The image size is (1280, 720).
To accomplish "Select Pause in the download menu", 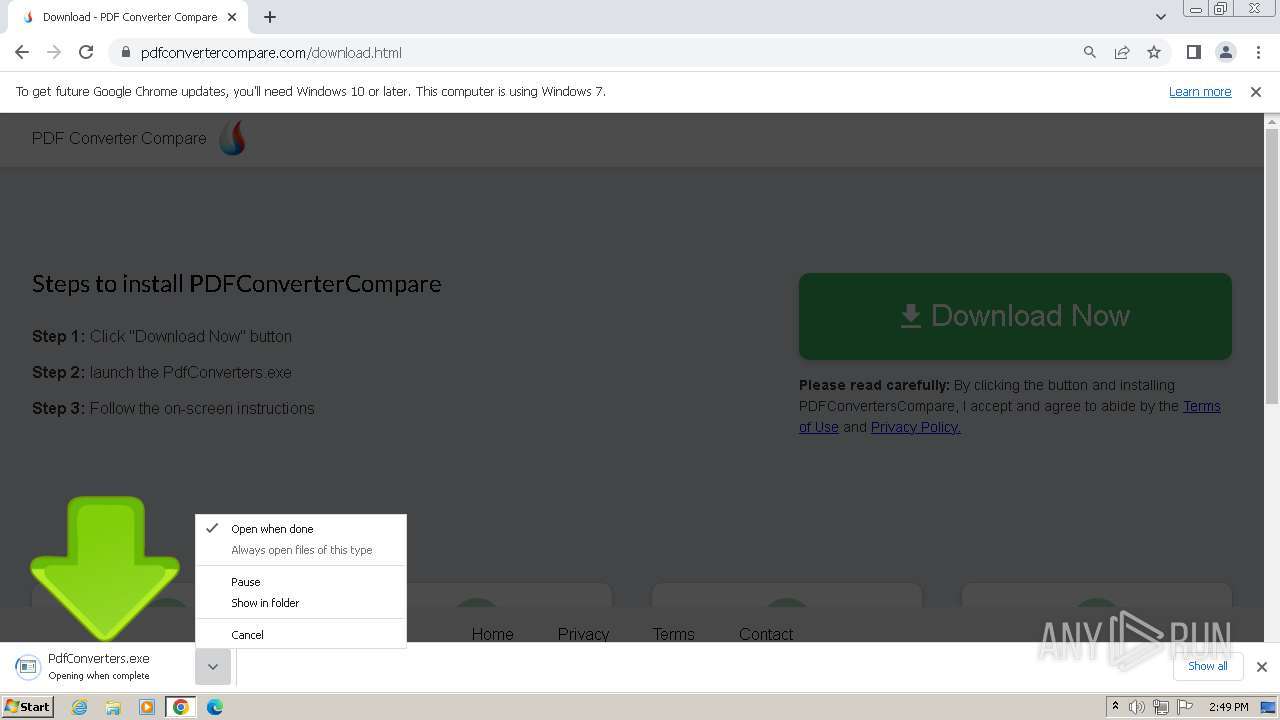I will point(301,582).
